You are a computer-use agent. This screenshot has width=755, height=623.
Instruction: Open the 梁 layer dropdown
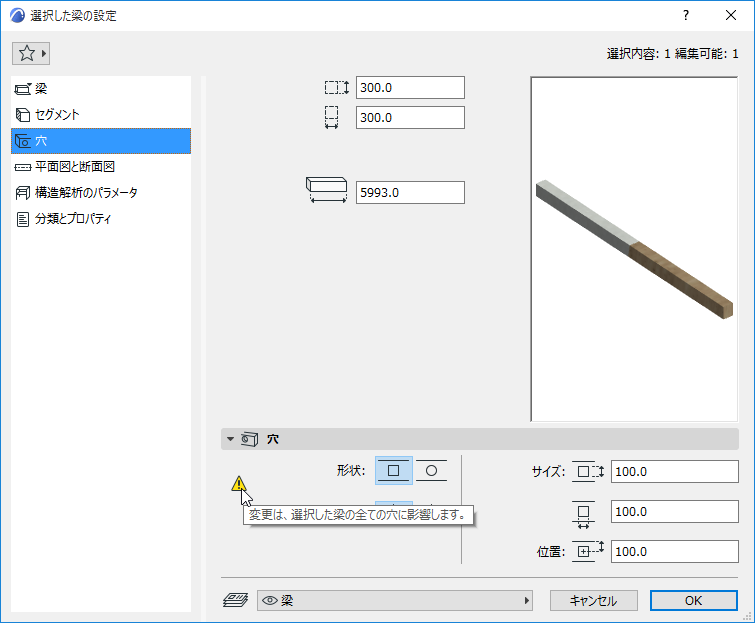pyautogui.click(x=395, y=600)
